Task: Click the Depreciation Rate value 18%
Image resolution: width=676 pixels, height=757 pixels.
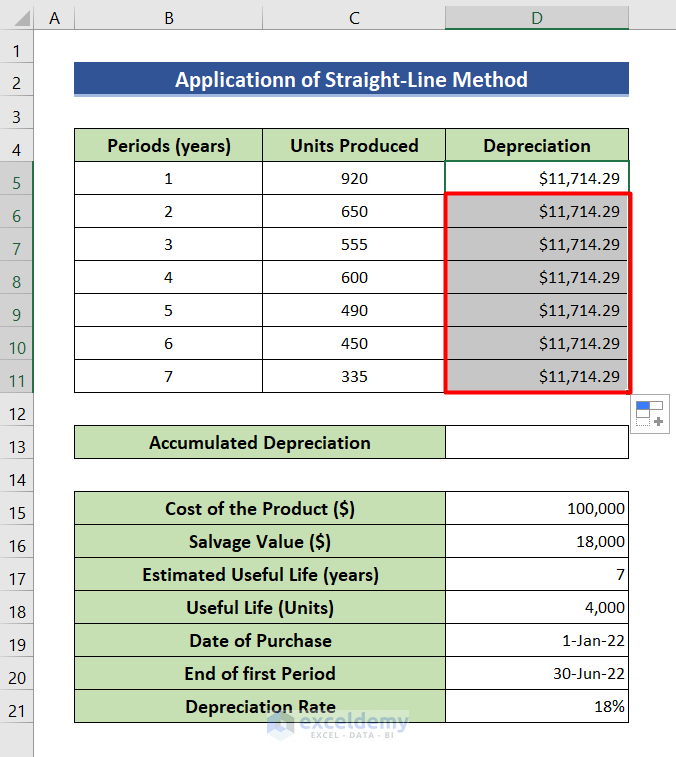Action: (537, 707)
